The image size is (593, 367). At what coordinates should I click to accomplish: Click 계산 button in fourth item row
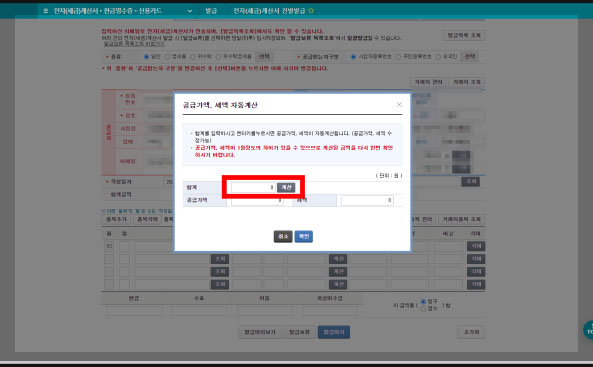click(x=338, y=284)
